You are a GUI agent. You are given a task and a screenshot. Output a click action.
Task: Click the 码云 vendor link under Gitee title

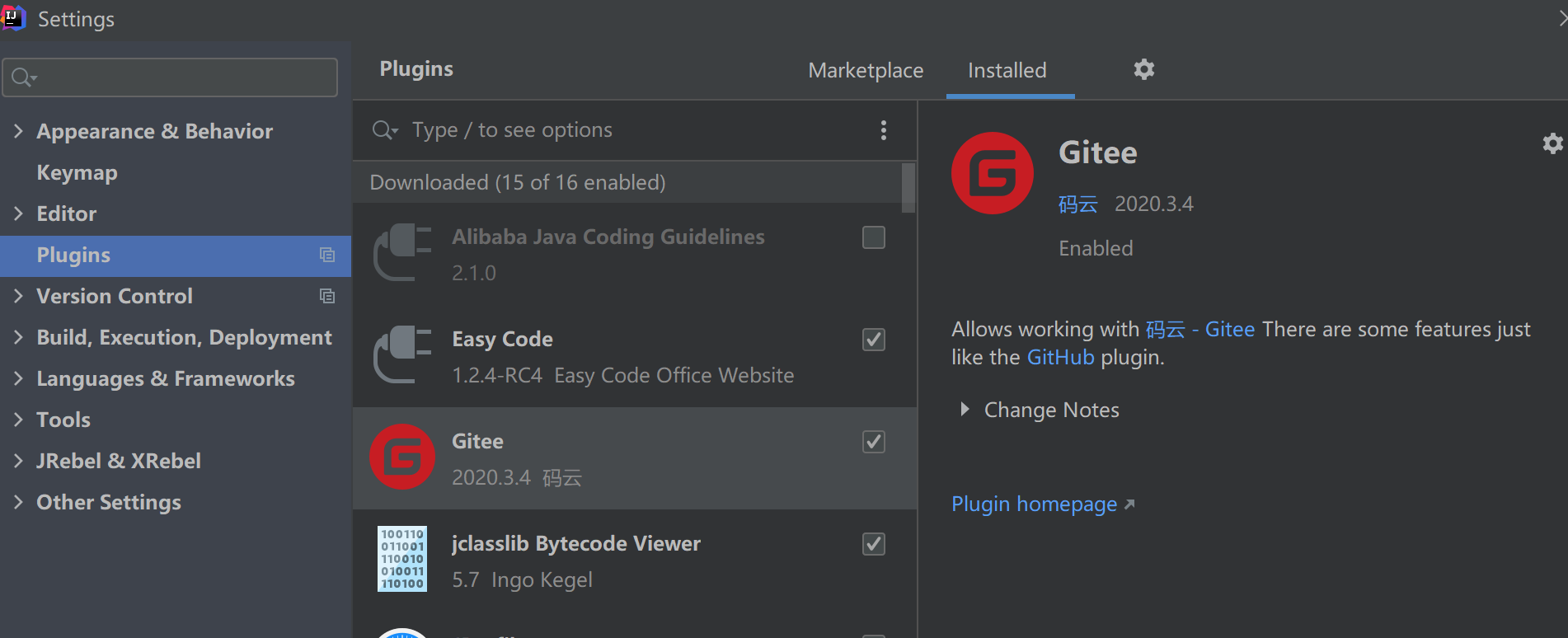click(x=1078, y=204)
